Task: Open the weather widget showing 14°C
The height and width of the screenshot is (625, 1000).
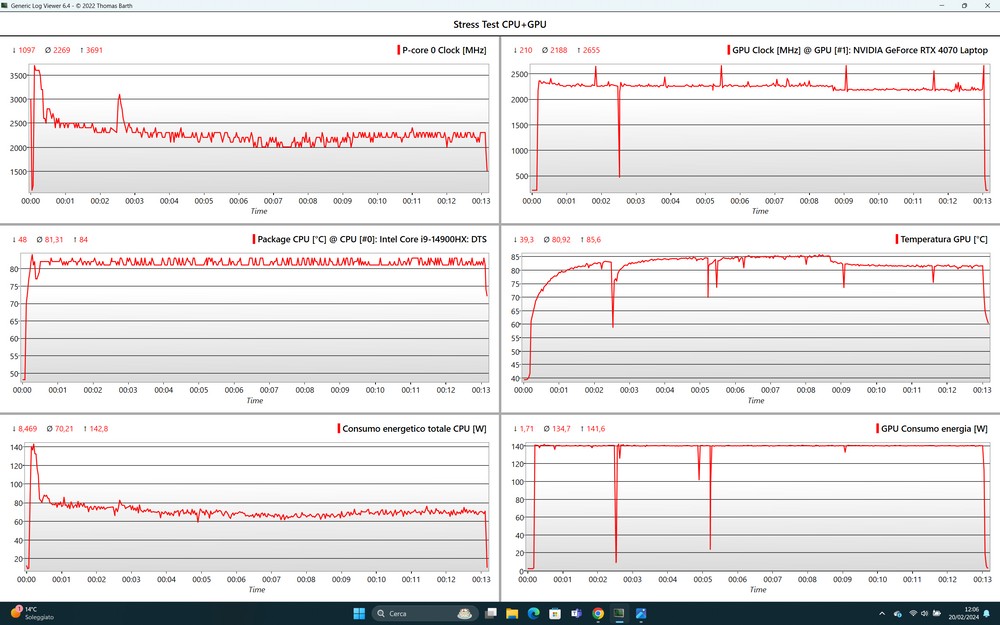Action: click(x=30, y=613)
